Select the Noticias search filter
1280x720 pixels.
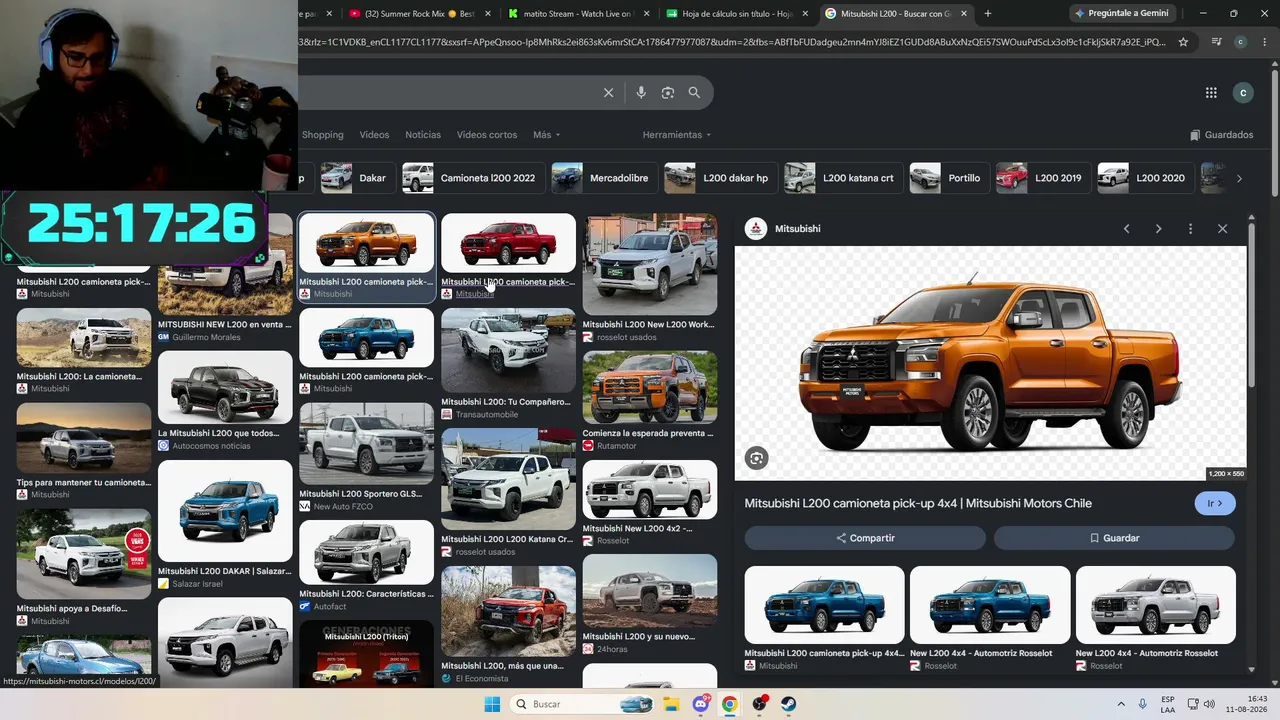tap(423, 135)
